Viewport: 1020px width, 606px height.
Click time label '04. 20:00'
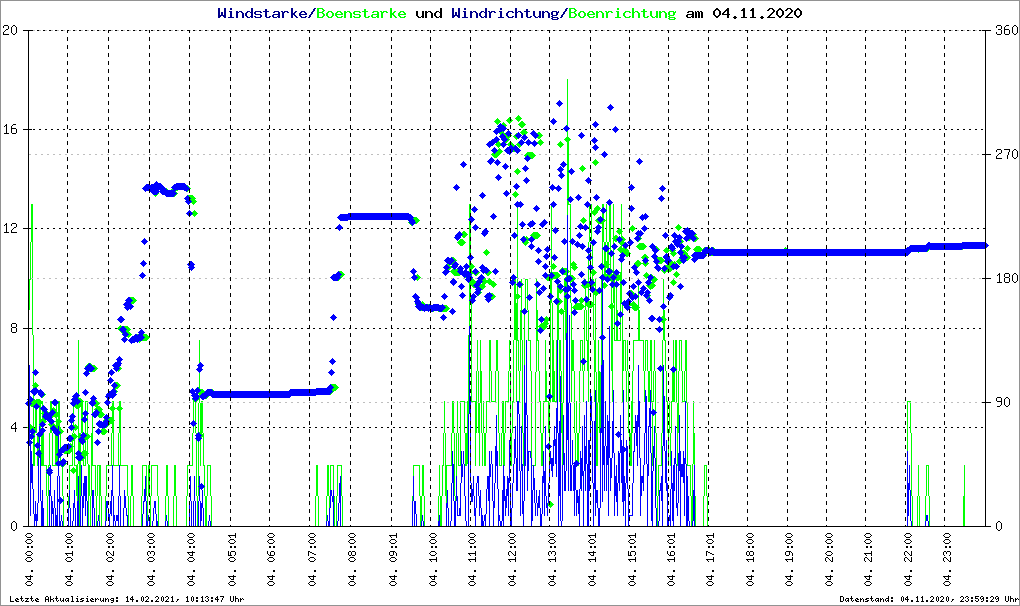(x=828, y=559)
